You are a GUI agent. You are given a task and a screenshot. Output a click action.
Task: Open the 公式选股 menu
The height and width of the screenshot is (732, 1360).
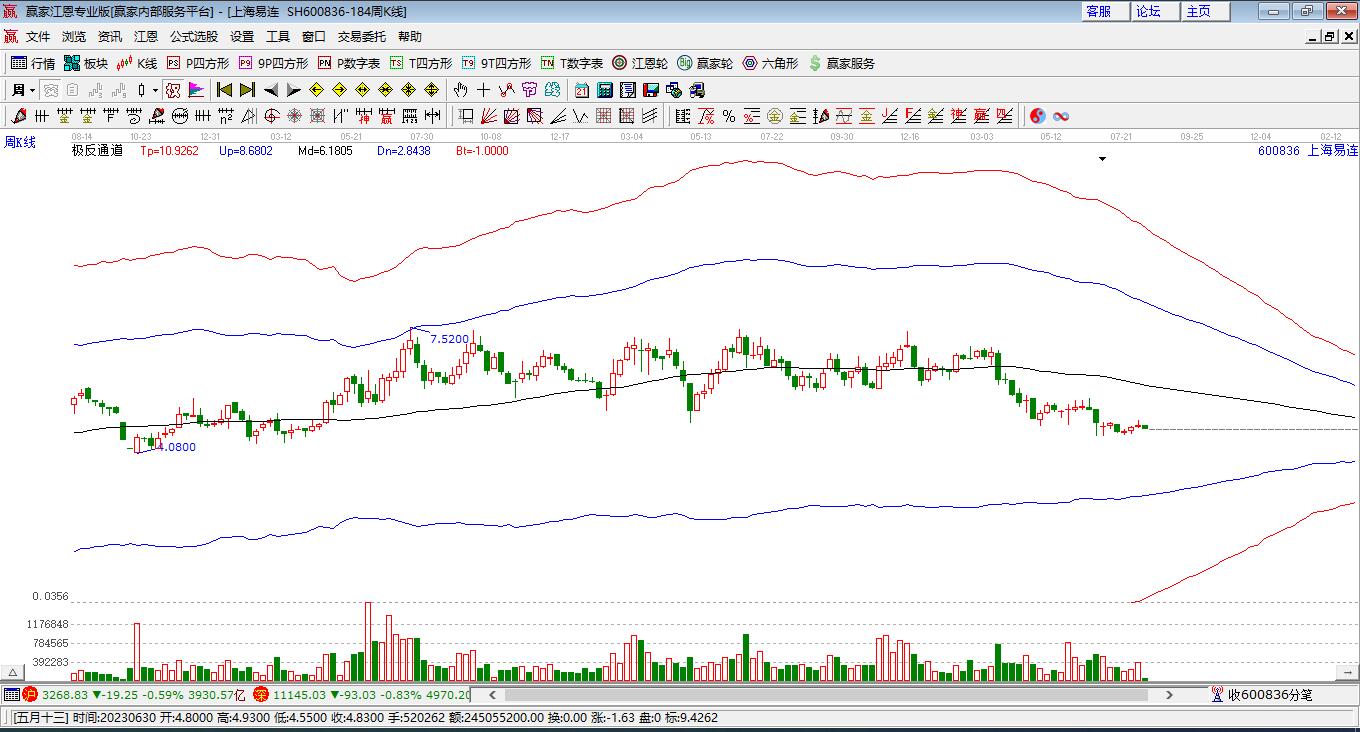193,36
